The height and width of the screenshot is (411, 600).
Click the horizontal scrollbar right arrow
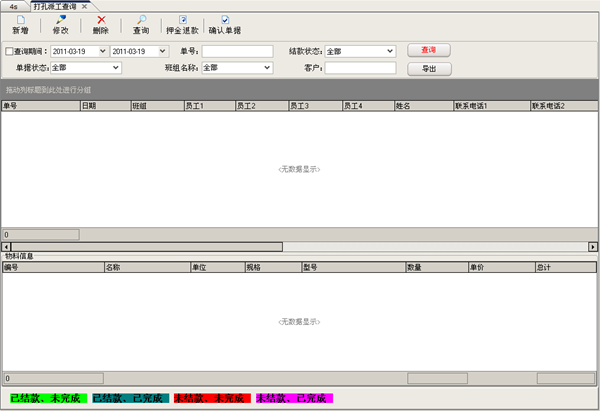593,246
